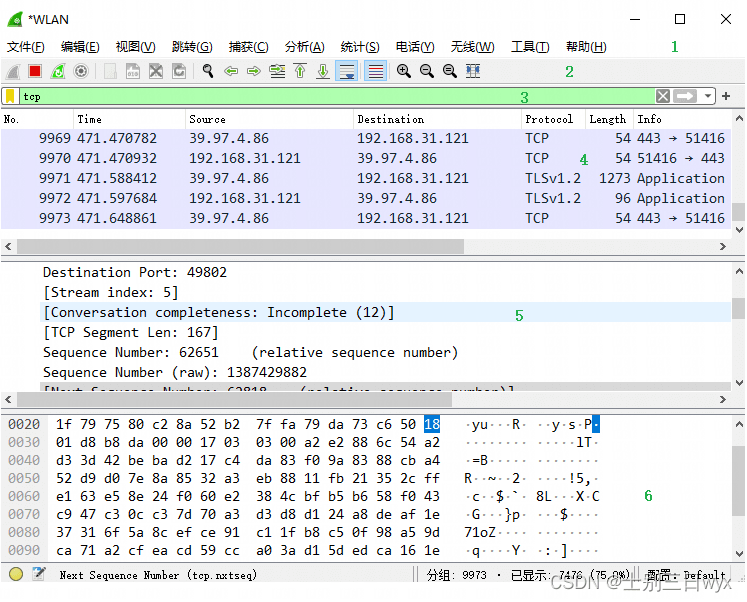This screenshot has height=602, width=747.
Task: Sort packets by Info column
Action: [682, 119]
